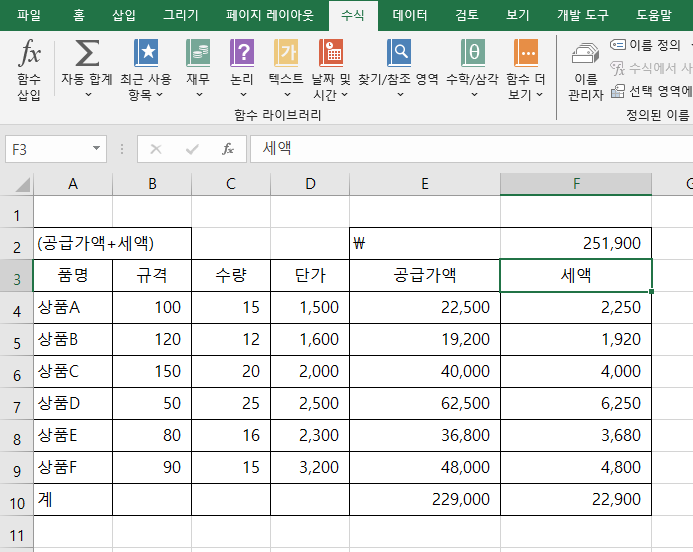Click the 공급가액 header cell
The width and height of the screenshot is (693, 552).
425,276
